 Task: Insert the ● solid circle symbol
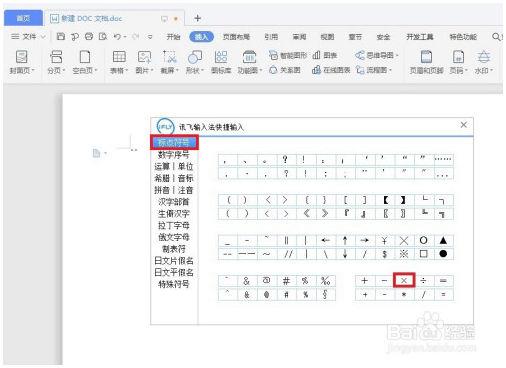tap(443, 254)
